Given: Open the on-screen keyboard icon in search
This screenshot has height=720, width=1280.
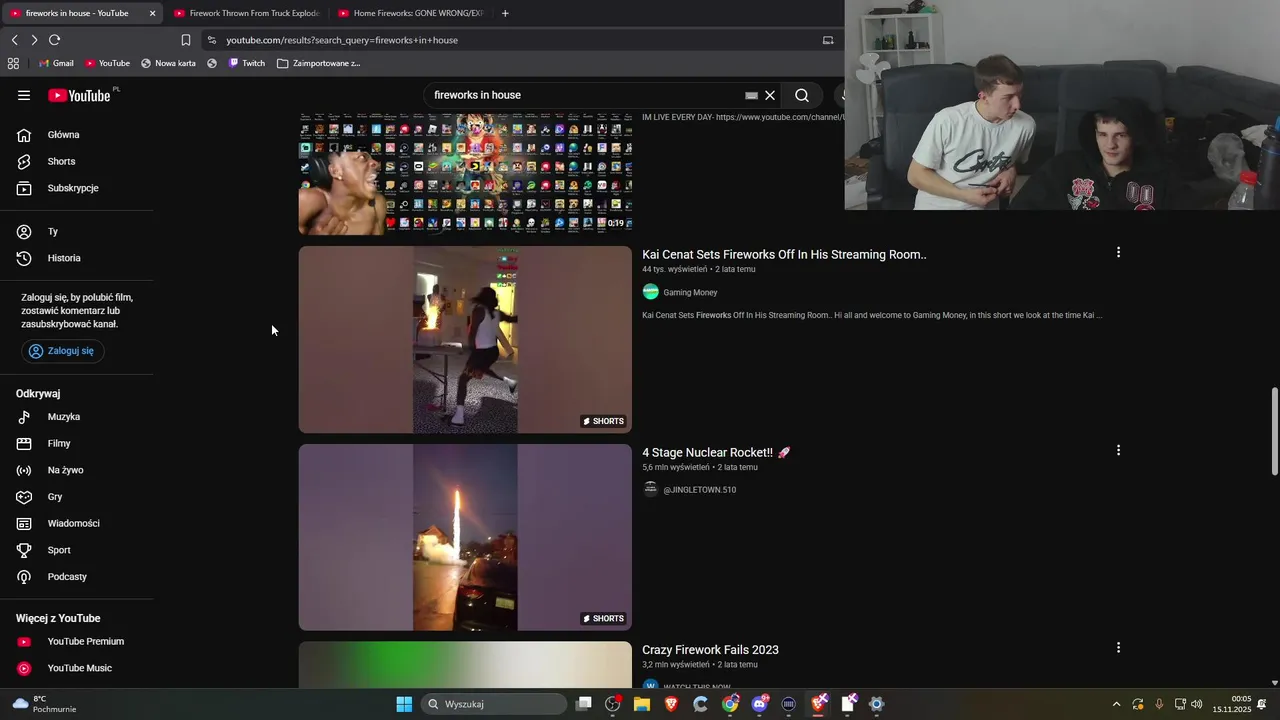Looking at the screenshot, I should click(x=751, y=96).
